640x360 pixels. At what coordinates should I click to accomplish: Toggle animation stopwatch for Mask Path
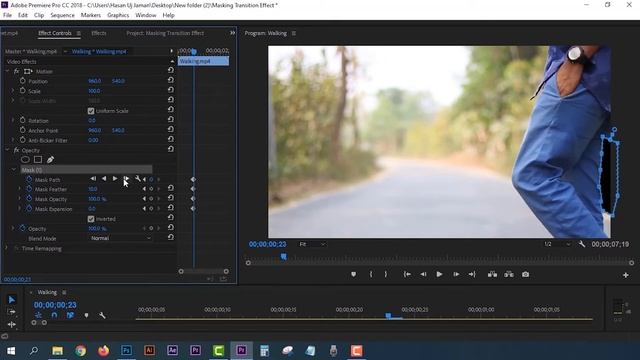[x=29, y=179]
